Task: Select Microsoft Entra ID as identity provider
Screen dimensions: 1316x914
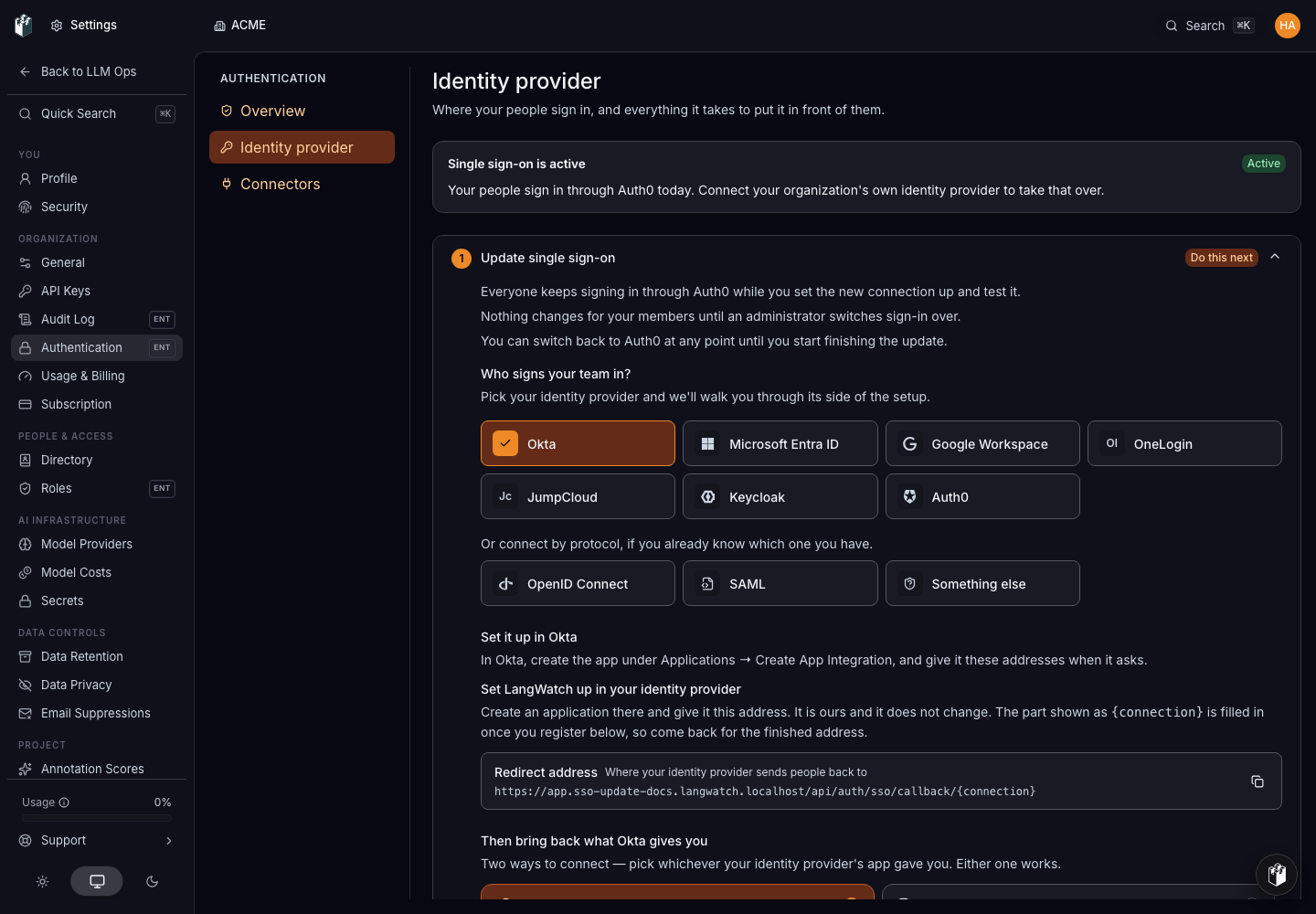Action: click(x=780, y=443)
